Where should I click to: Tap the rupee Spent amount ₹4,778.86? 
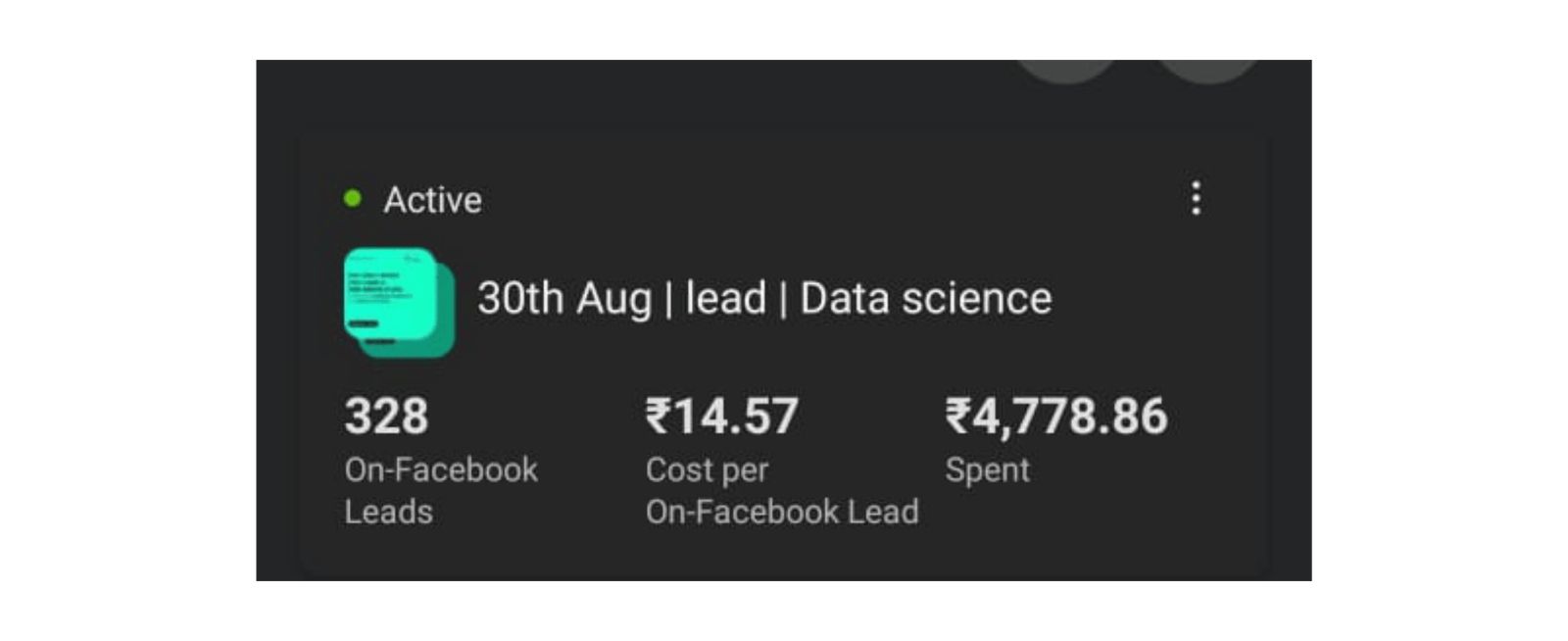(x=1053, y=416)
